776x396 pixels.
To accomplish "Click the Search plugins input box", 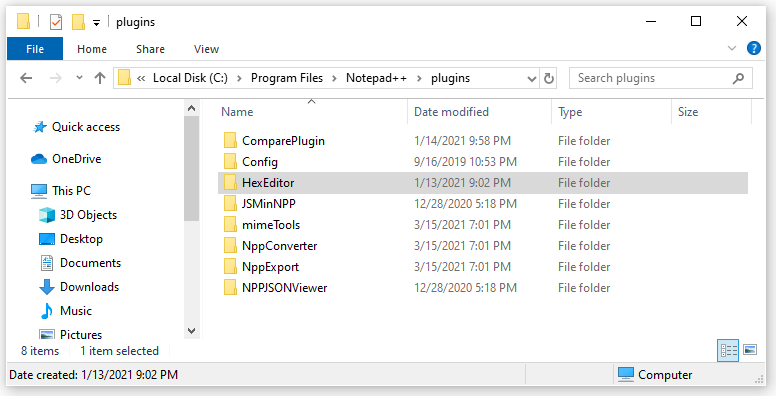I will click(x=653, y=78).
